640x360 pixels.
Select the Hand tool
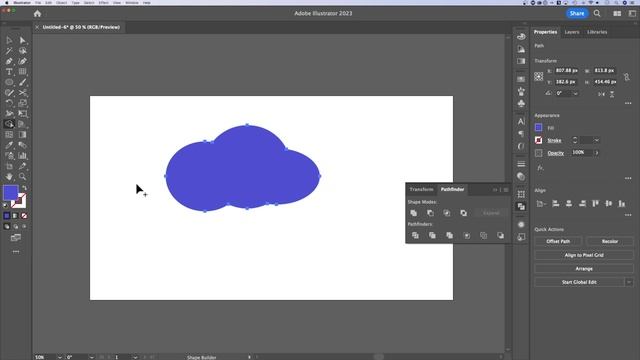[9, 177]
